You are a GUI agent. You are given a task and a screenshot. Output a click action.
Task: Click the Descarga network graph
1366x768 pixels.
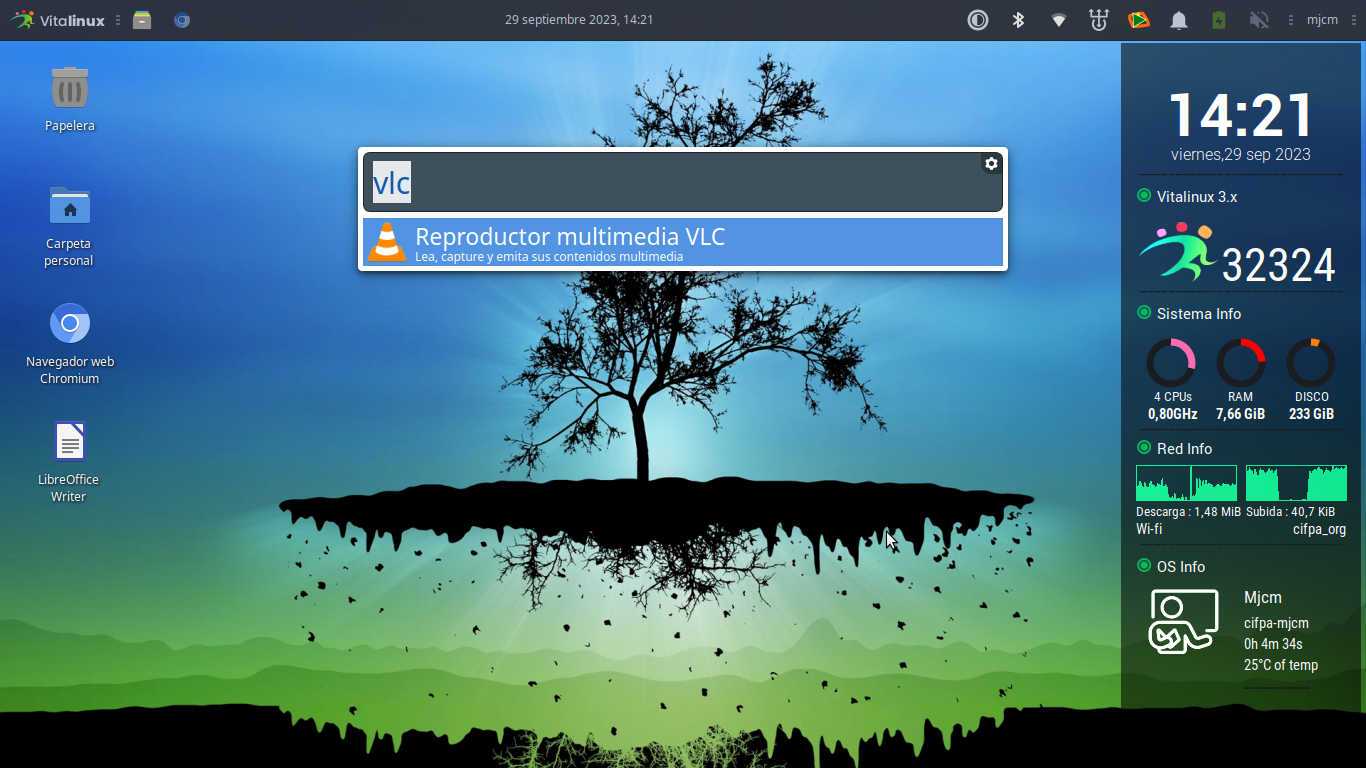tap(1186, 483)
